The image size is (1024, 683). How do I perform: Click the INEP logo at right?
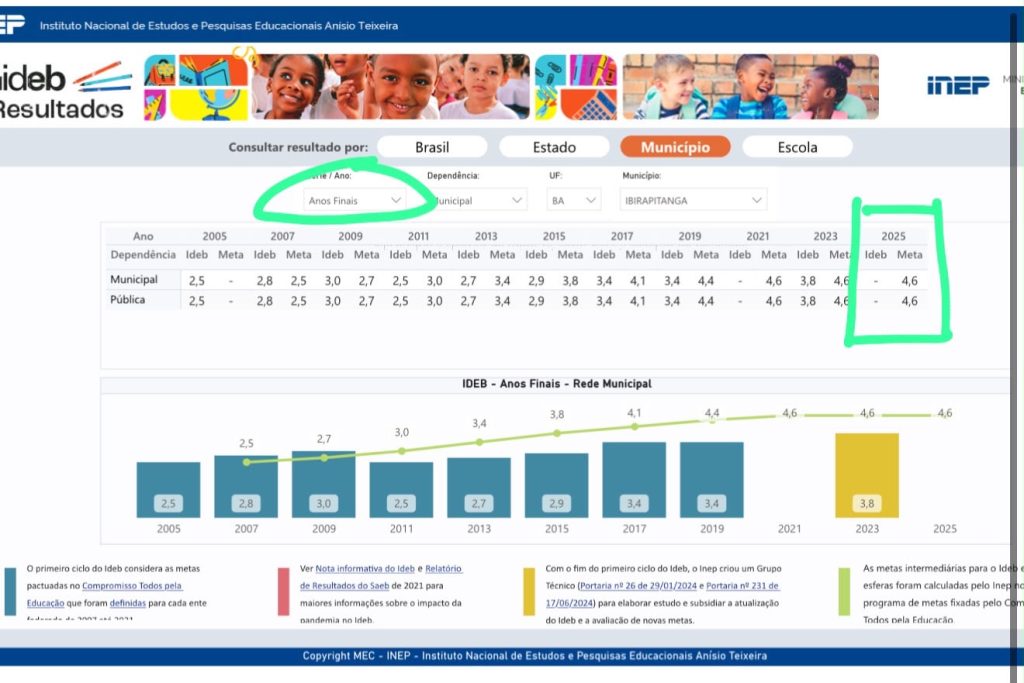click(x=958, y=85)
